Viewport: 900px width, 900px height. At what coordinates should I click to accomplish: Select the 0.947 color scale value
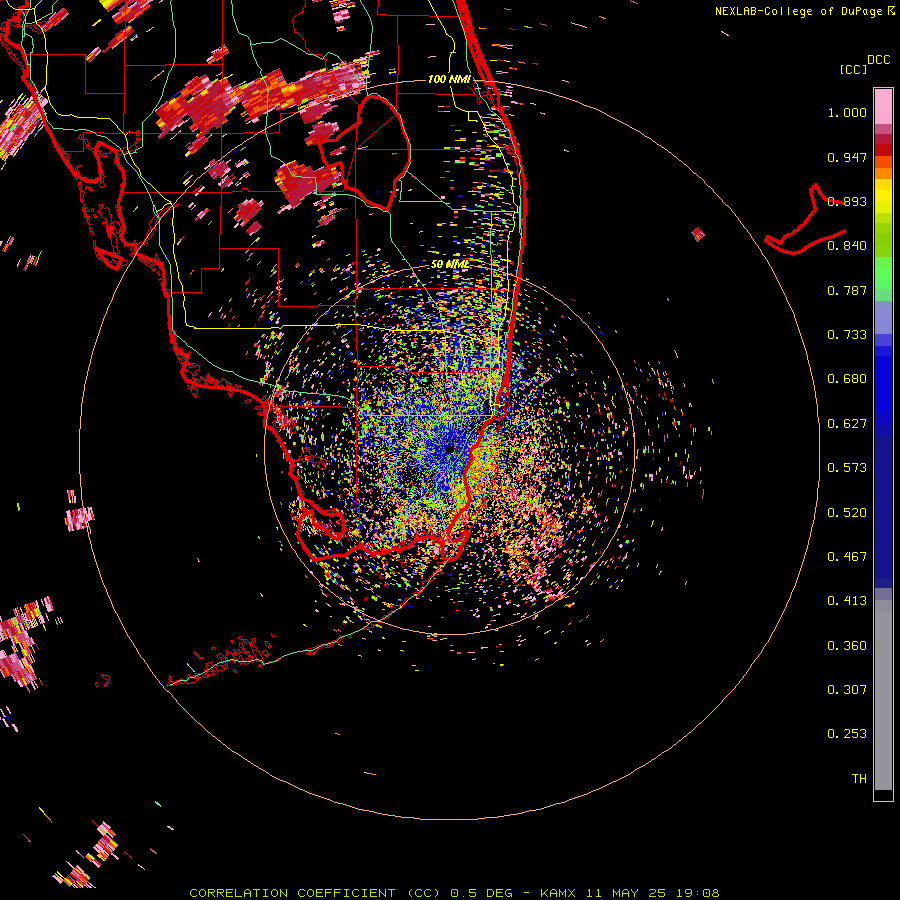tap(847, 157)
